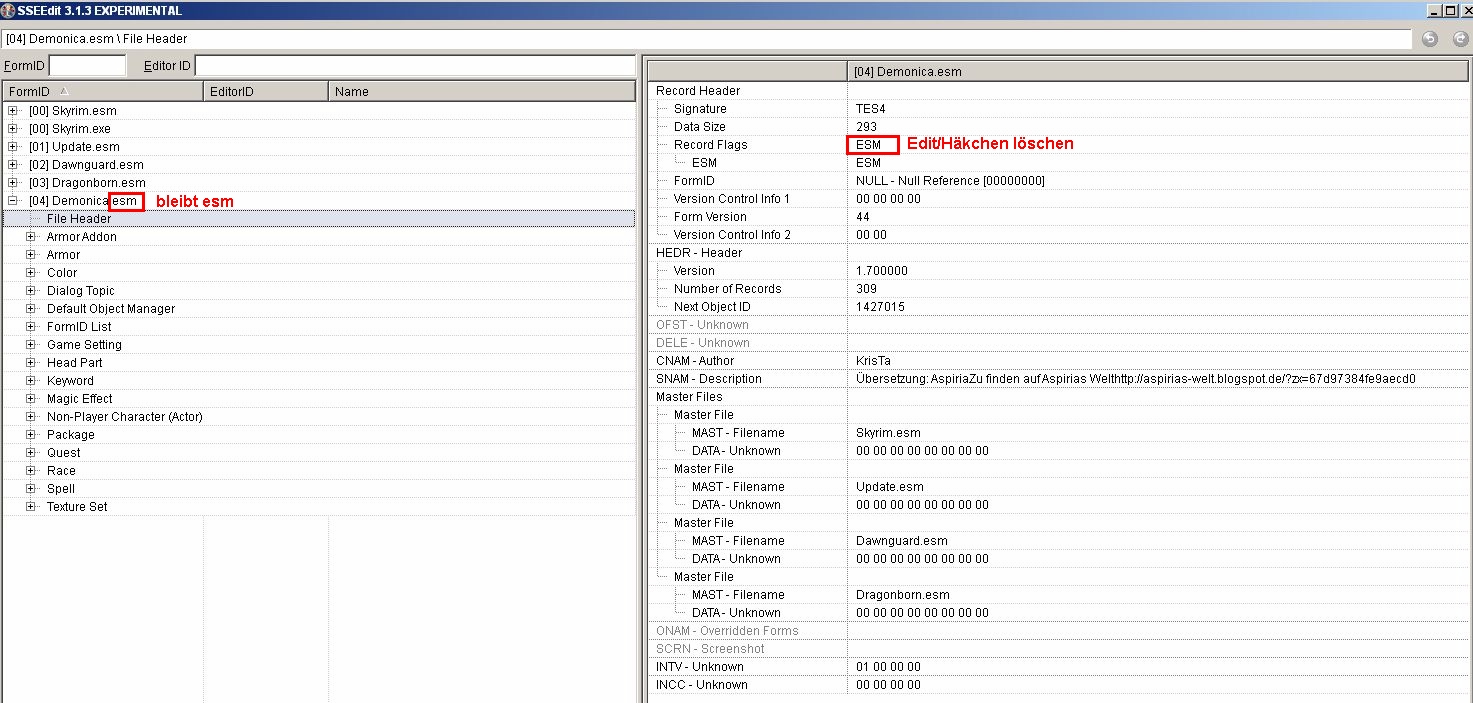Expand the Texture Set group
The height and width of the screenshot is (703, 1473).
31,507
